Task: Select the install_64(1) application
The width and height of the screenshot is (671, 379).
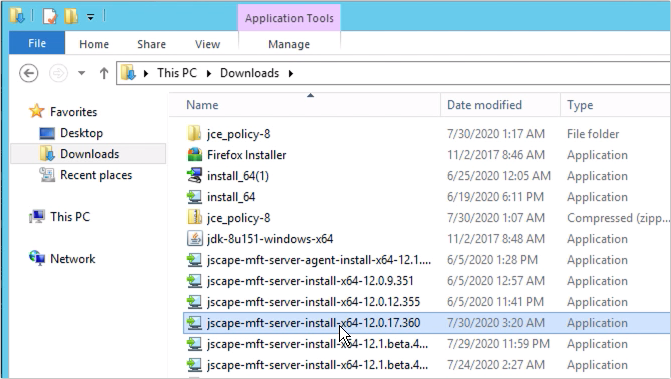Action: (238, 176)
